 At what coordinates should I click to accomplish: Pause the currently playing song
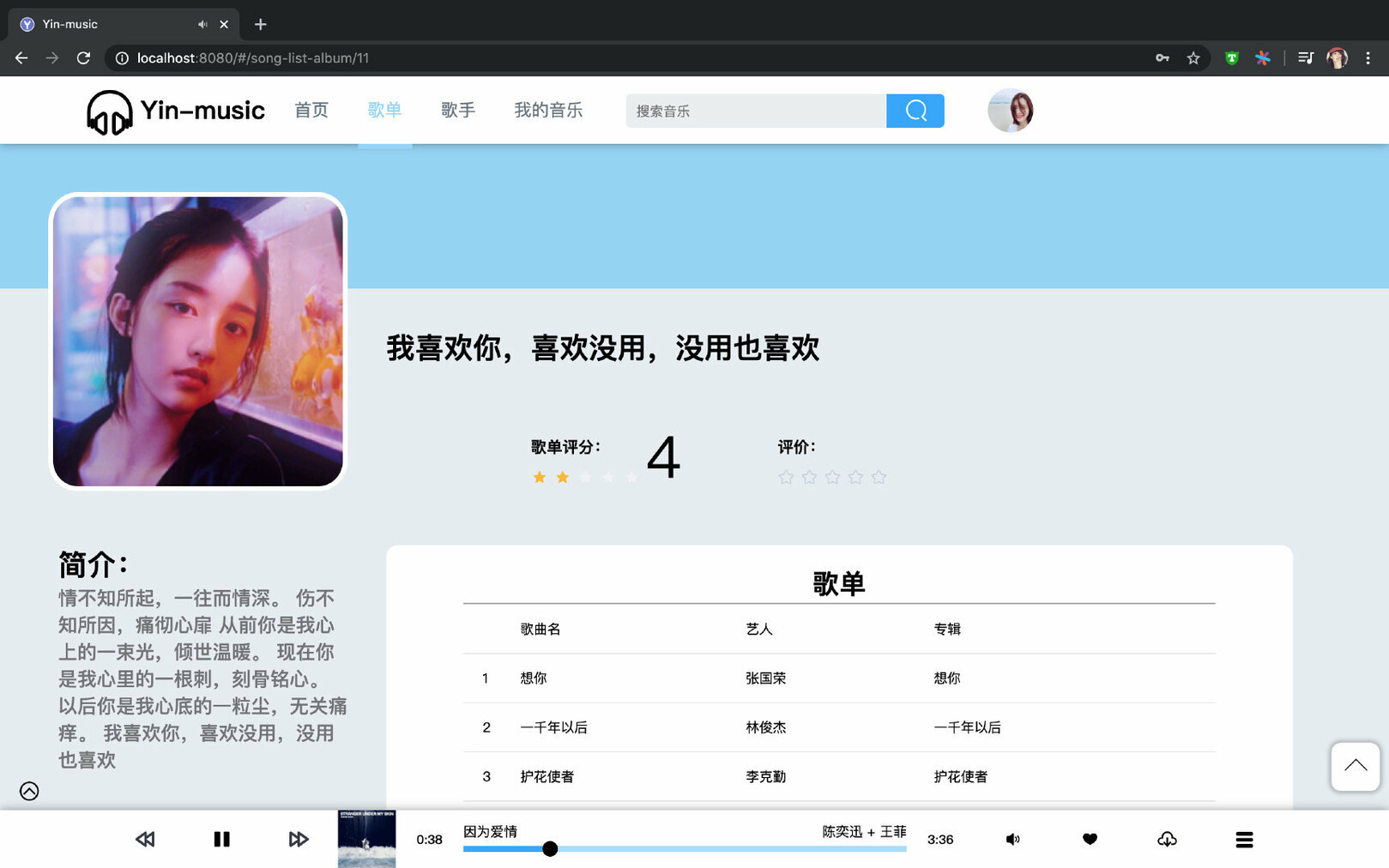[x=221, y=839]
